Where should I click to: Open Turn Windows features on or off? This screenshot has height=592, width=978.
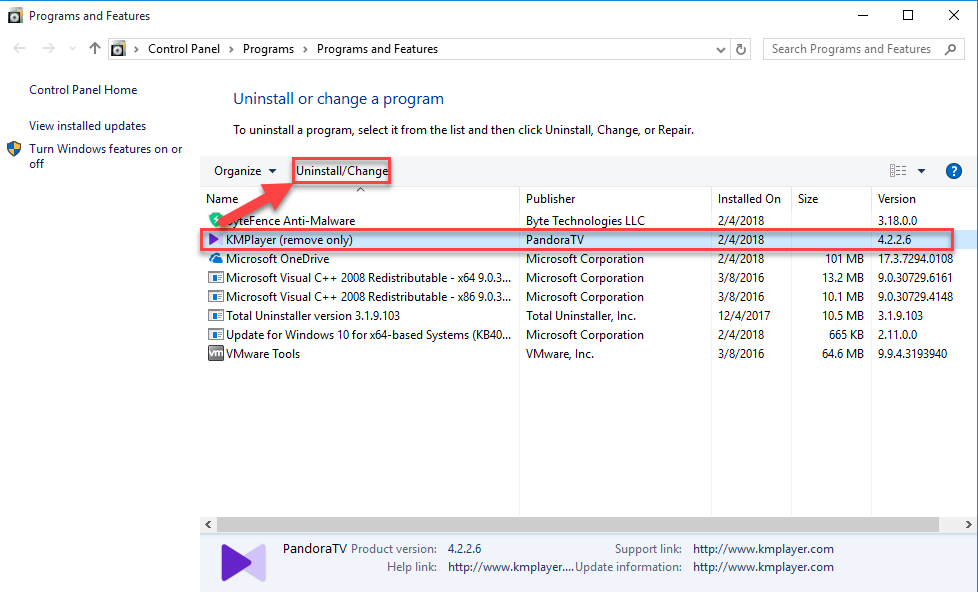(x=105, y=156)
